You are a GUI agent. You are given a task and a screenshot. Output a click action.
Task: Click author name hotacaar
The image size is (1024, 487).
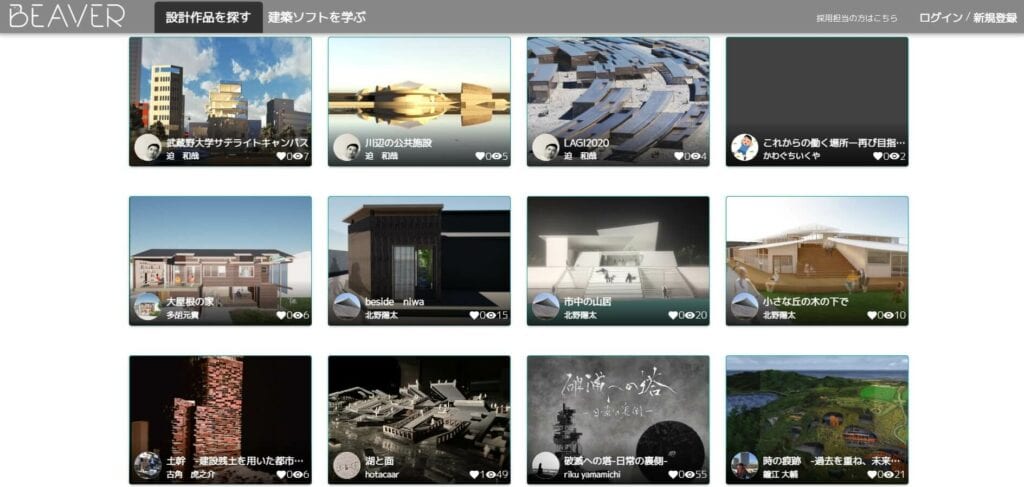pos(382,475)
